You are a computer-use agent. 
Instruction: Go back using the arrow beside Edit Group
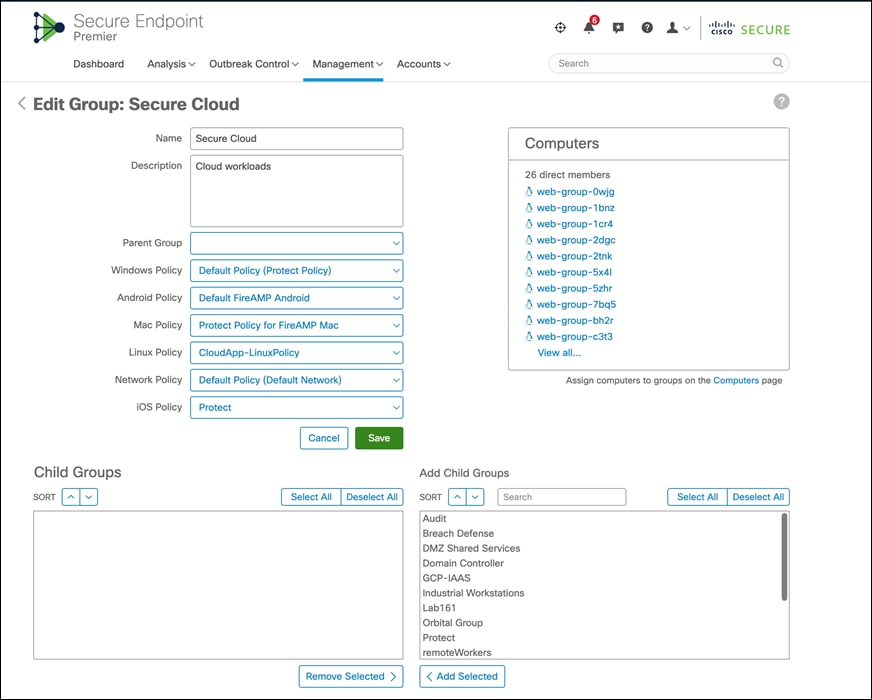pos(22,103)
